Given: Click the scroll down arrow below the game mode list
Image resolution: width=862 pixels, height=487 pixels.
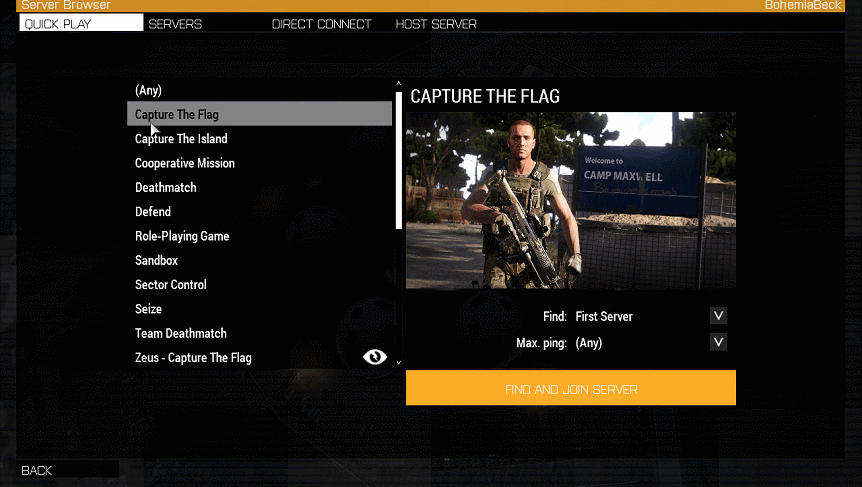Looking at the screenshot, I should pos(399,362).
